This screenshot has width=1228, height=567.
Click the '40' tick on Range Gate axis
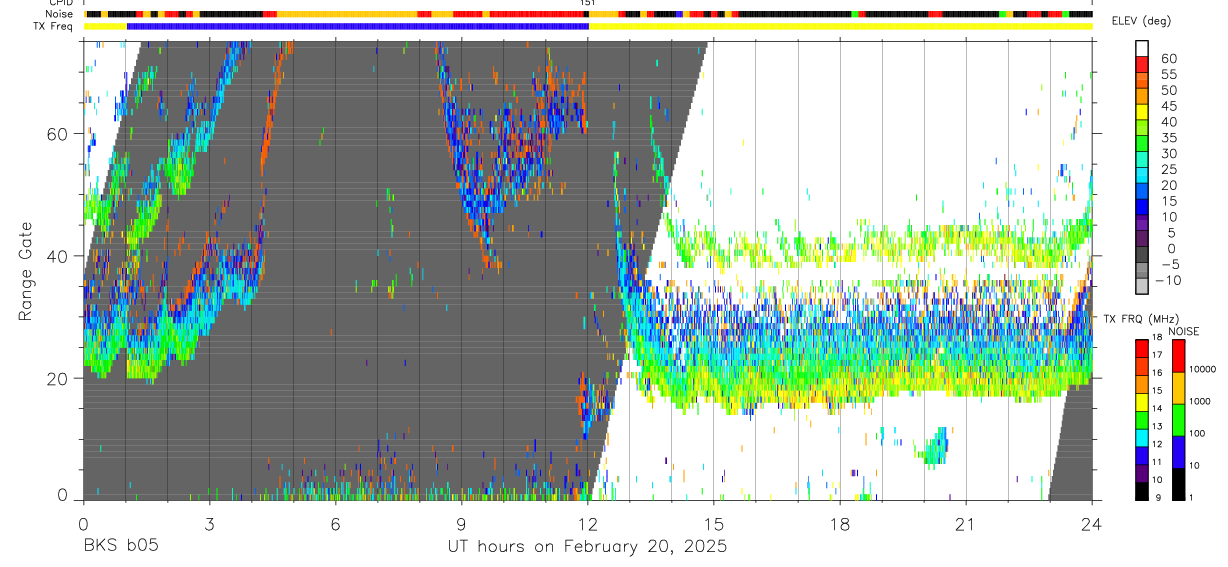coord(58,256)
